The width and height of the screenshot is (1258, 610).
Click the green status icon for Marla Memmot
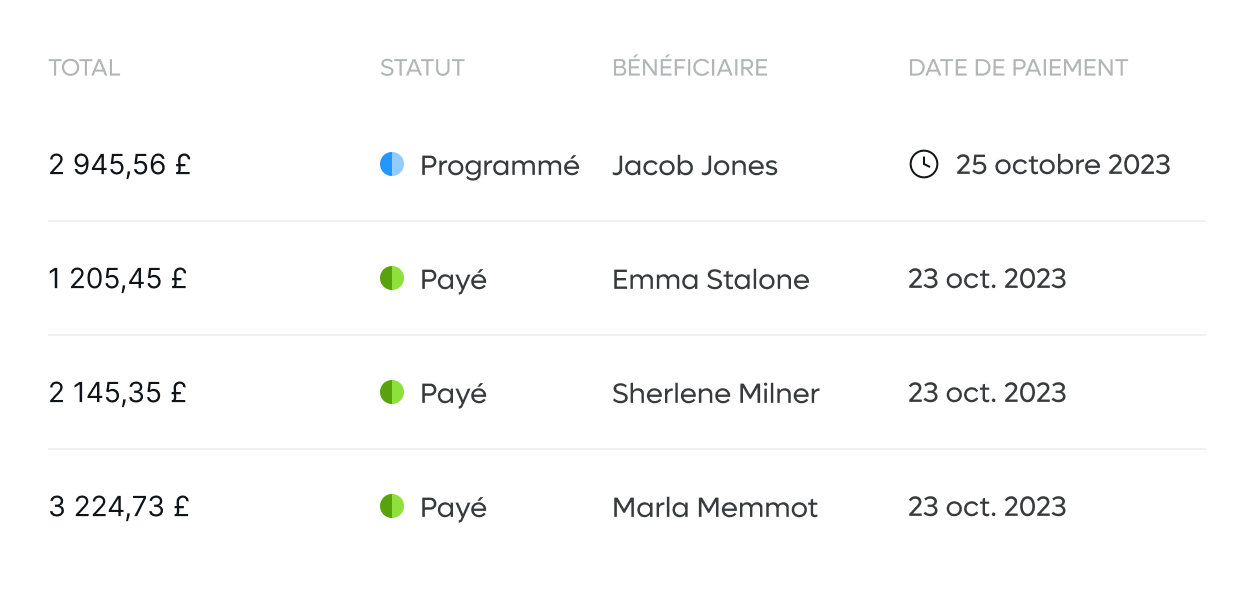[x=392, y=506]
